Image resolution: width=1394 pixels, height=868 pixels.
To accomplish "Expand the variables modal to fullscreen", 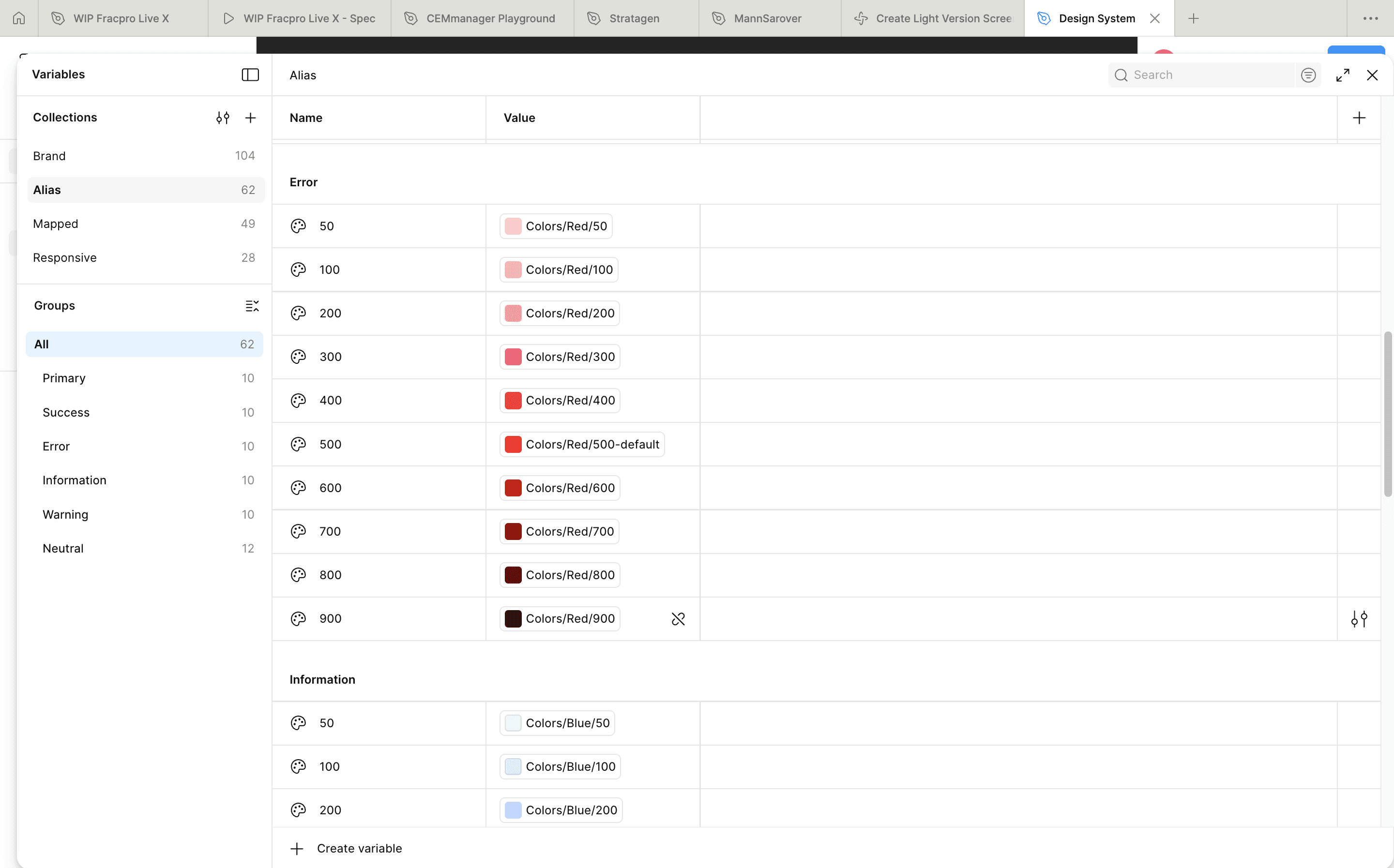I will click(x=1342, y=75).
